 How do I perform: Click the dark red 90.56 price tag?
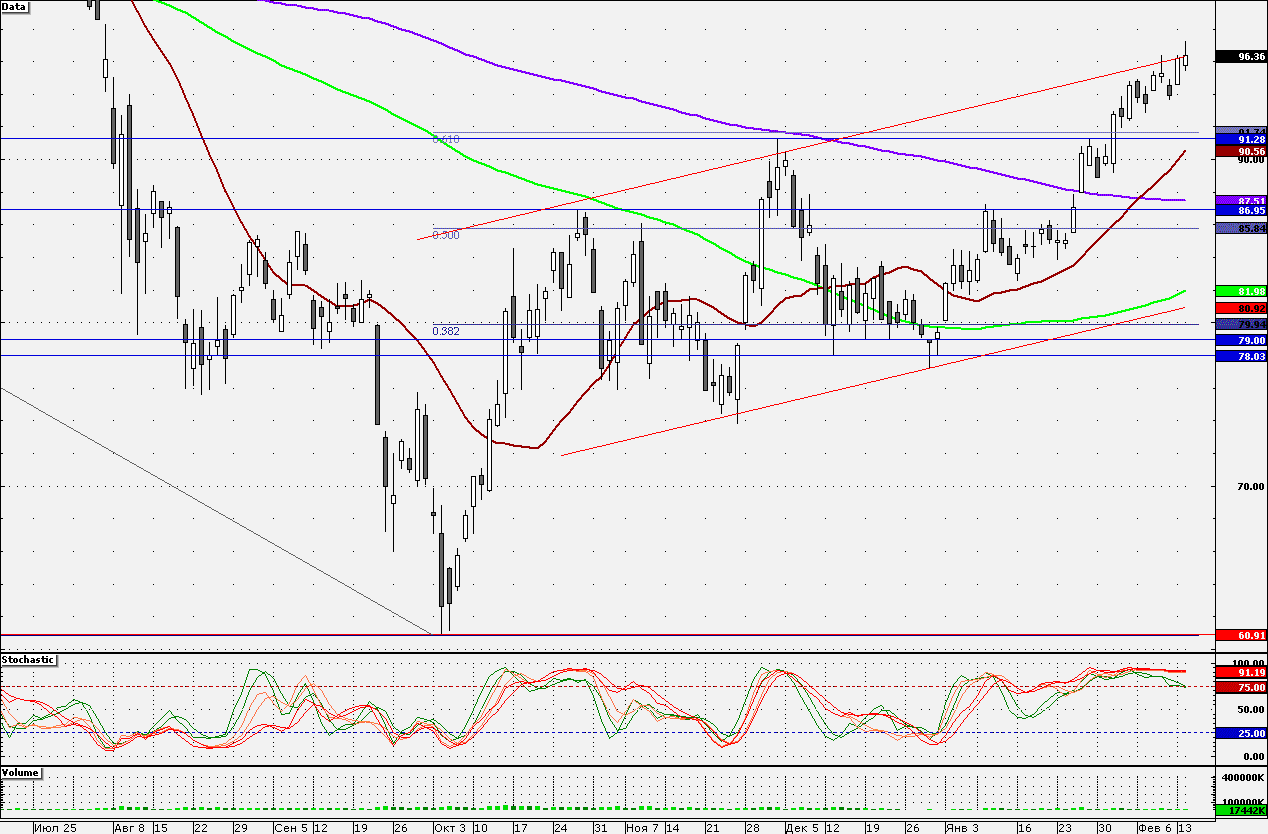[1240, 151]
